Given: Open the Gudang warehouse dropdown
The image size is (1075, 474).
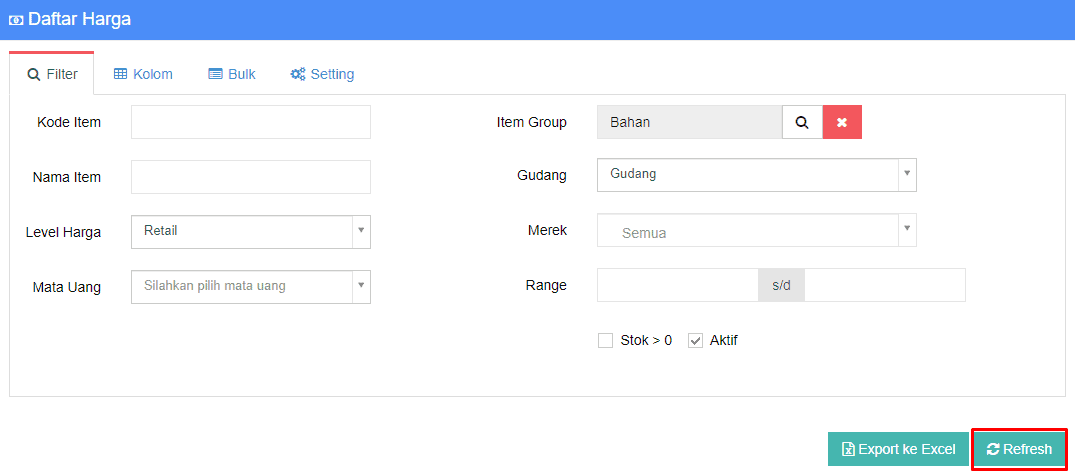Looking at the screenshot, I should tap(757, 175).
